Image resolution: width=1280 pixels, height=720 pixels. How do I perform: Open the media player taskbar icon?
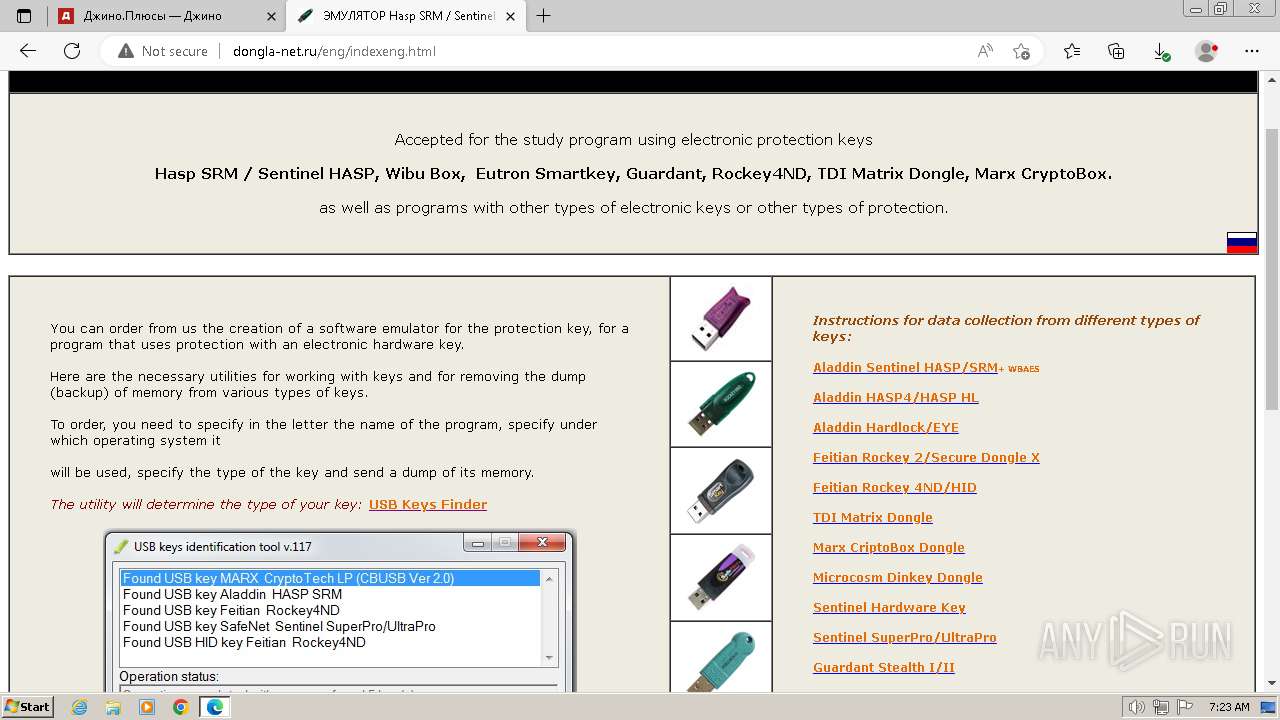click(147, 707)
